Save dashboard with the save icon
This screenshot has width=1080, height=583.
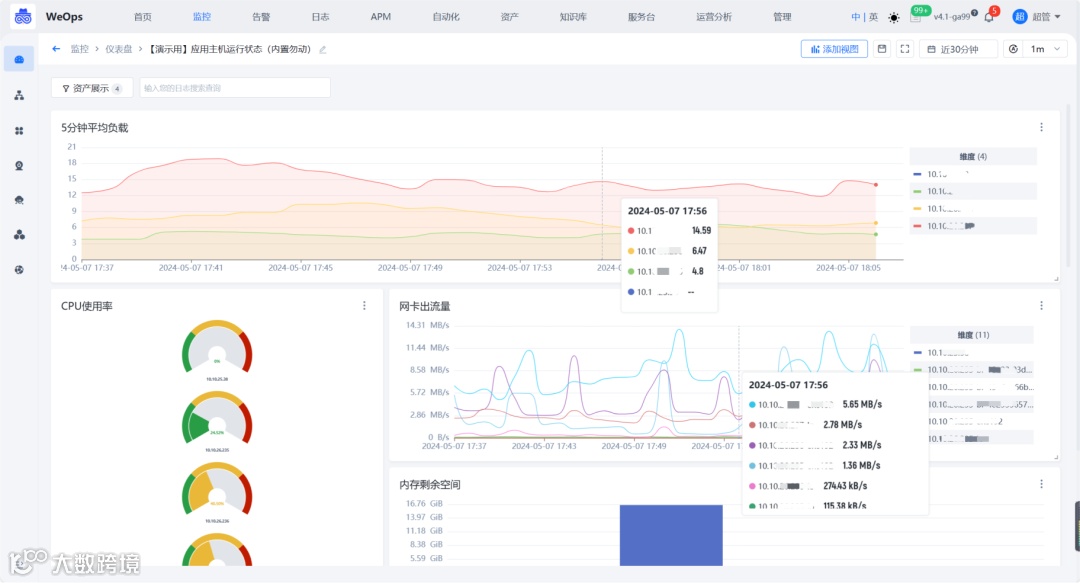click(x=882, y=49)
